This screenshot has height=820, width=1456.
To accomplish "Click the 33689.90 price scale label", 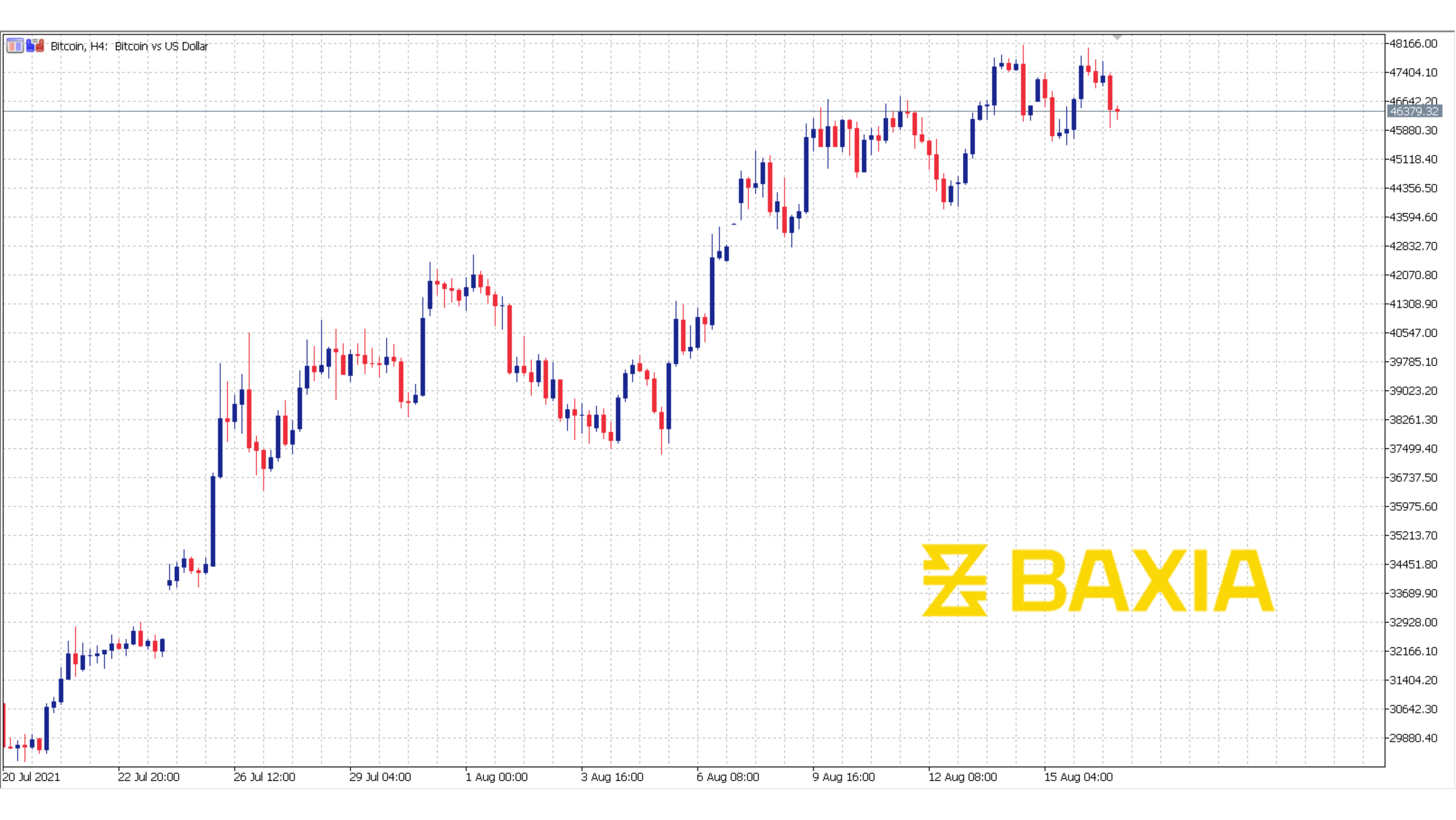I will pyautogui.click(x=1413, y=593).
